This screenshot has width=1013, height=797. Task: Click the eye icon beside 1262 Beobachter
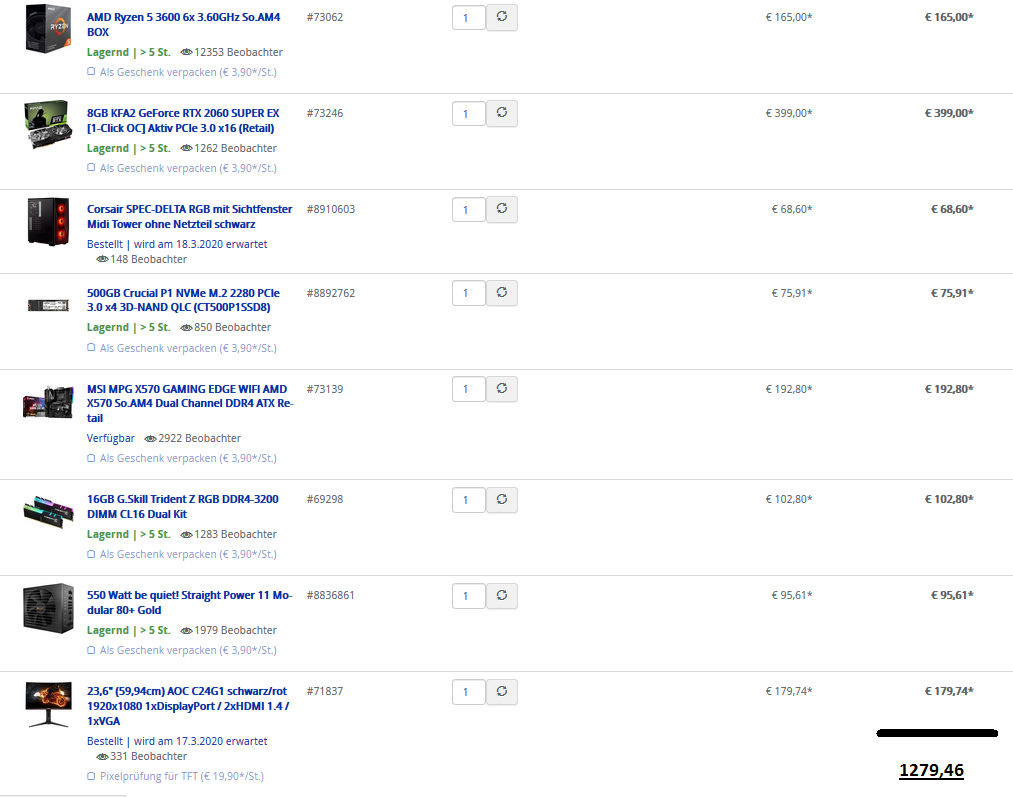pos(186,149)
